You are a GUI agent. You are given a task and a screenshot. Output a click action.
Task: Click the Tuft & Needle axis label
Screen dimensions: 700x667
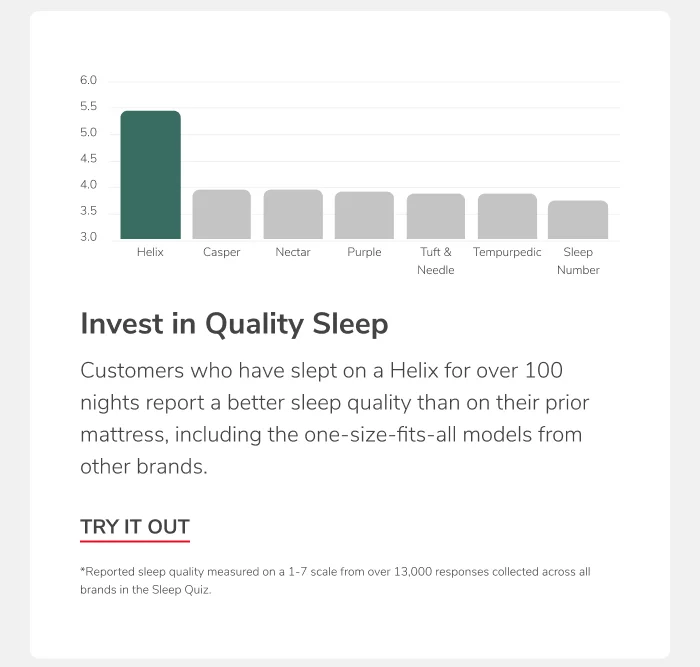[435, 261]
